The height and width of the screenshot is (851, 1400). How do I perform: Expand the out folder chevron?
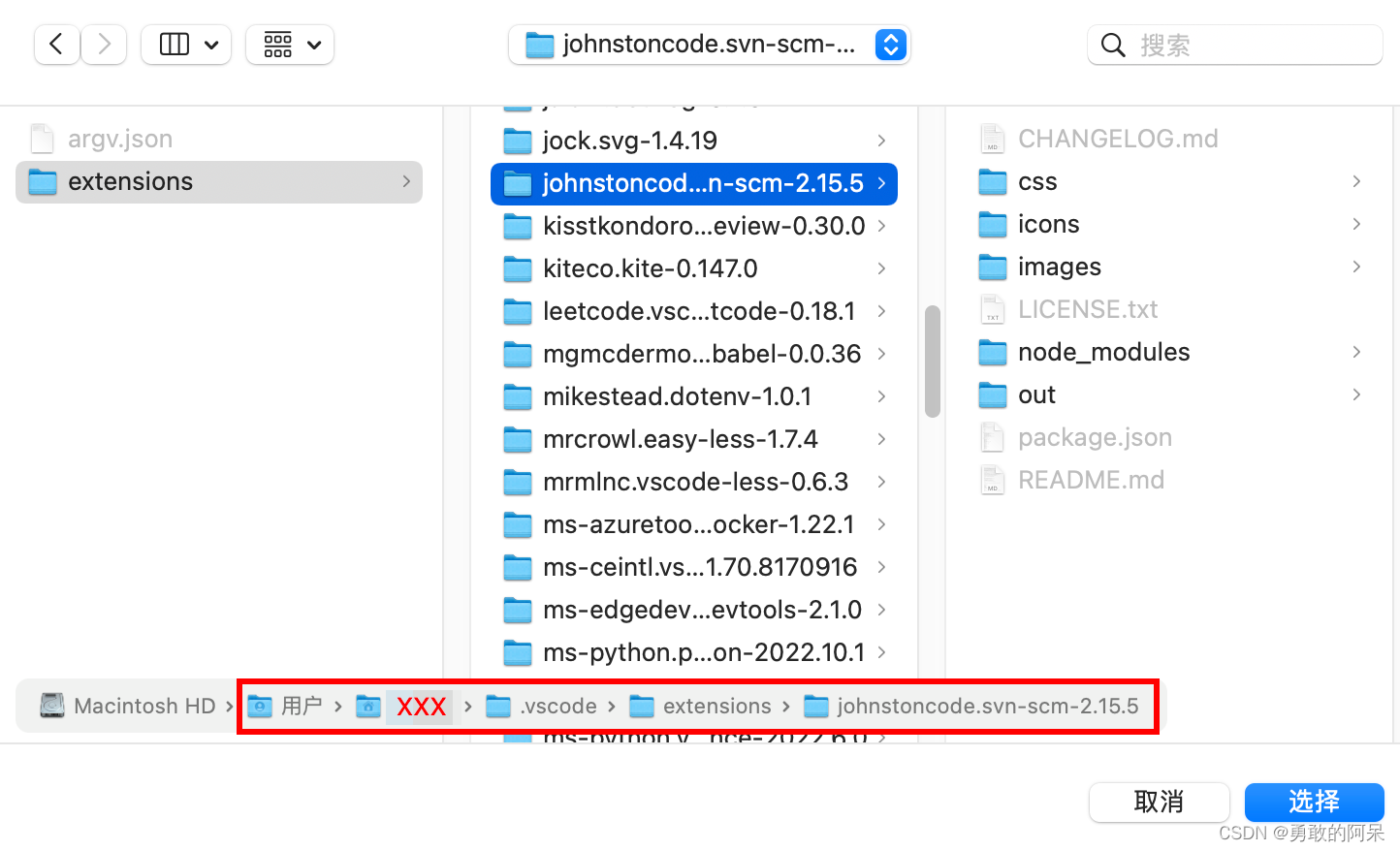click(x=1356, y=394)
